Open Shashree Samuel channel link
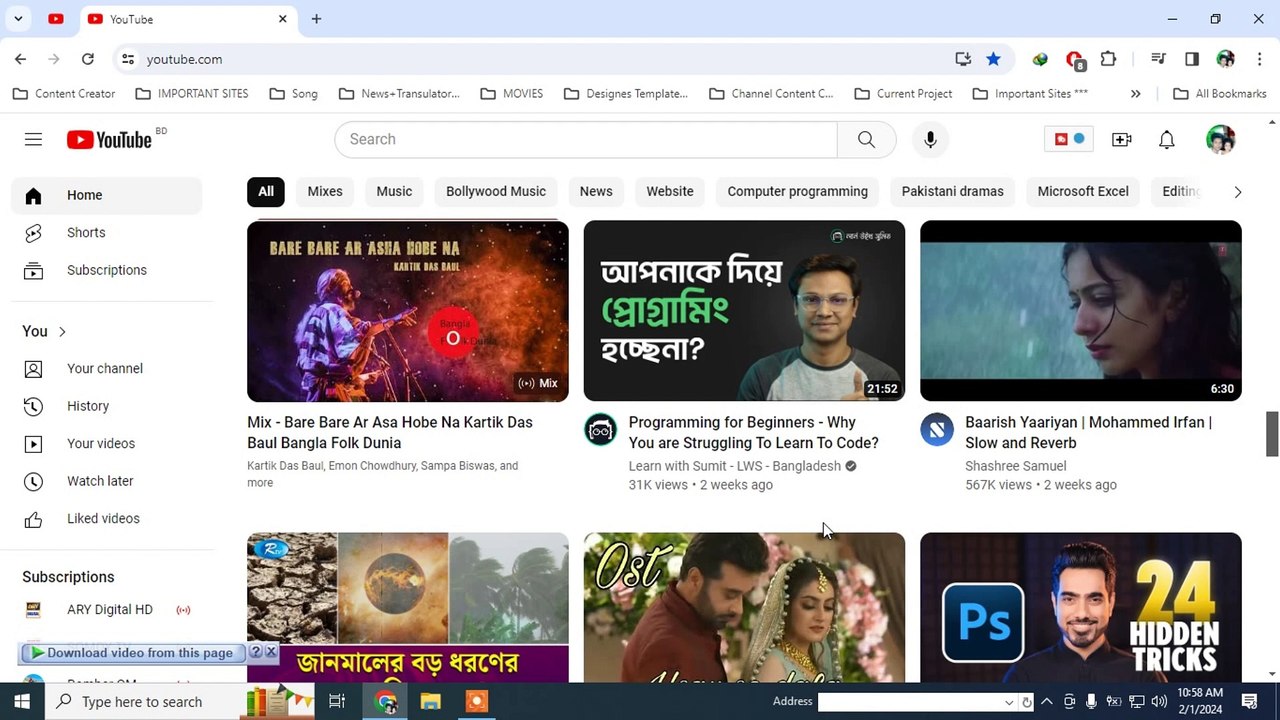The width and height of the screenshot is (1280, 720). pyautogui.click(x=1015, y=466)
